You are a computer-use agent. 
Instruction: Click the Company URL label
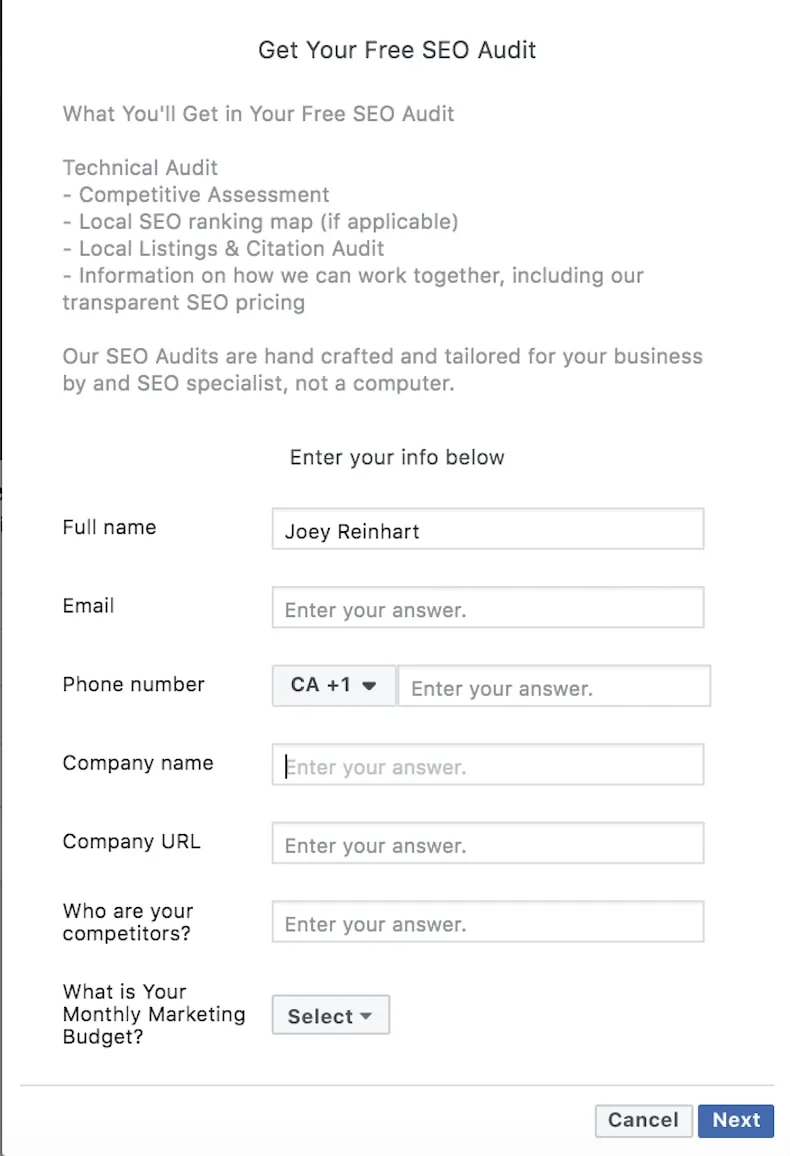tap(131, 841)
